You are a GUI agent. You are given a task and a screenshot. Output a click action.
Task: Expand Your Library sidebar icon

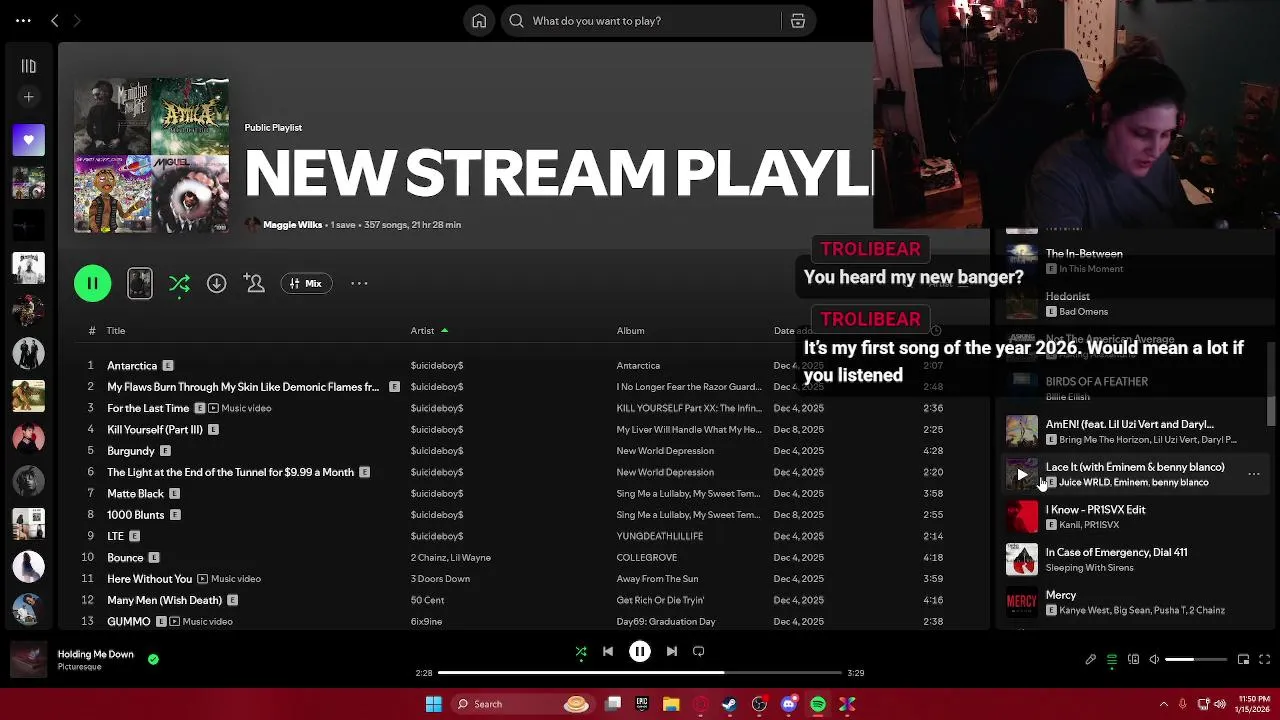point(28,66)
